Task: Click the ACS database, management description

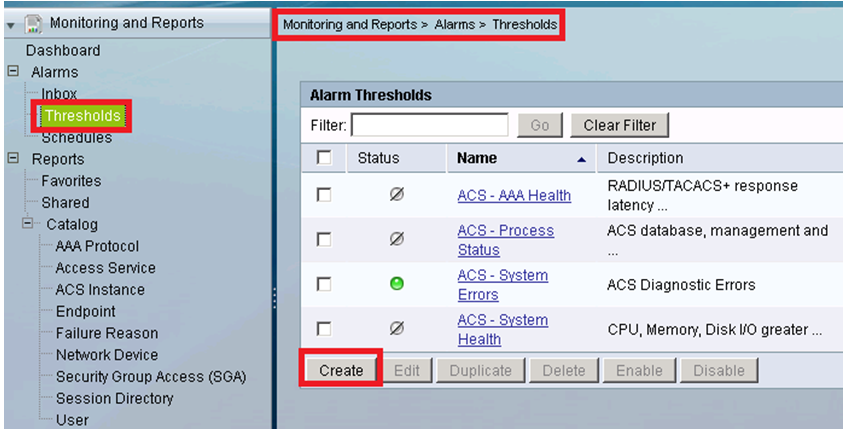Action: [718, 240]
